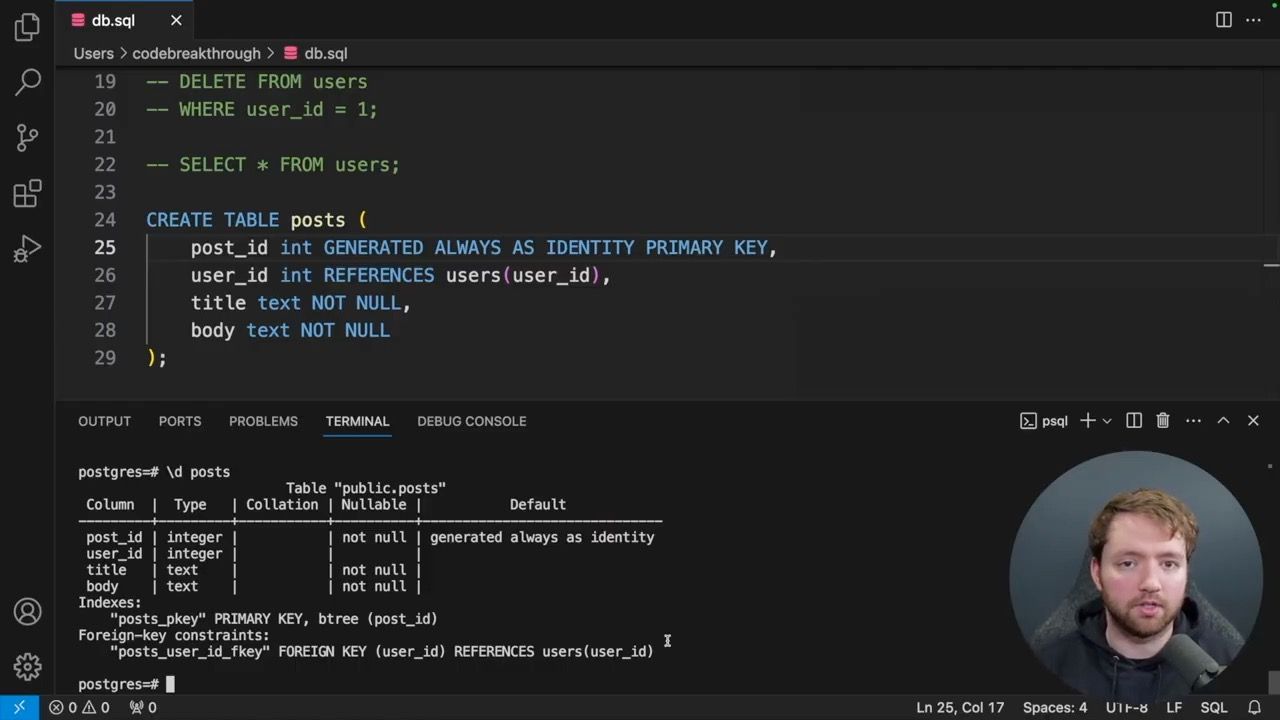This screenshot has width=1280, height=720.
Task: Click the '\d posts' command in terminal
Action: [x=198, y=472]
